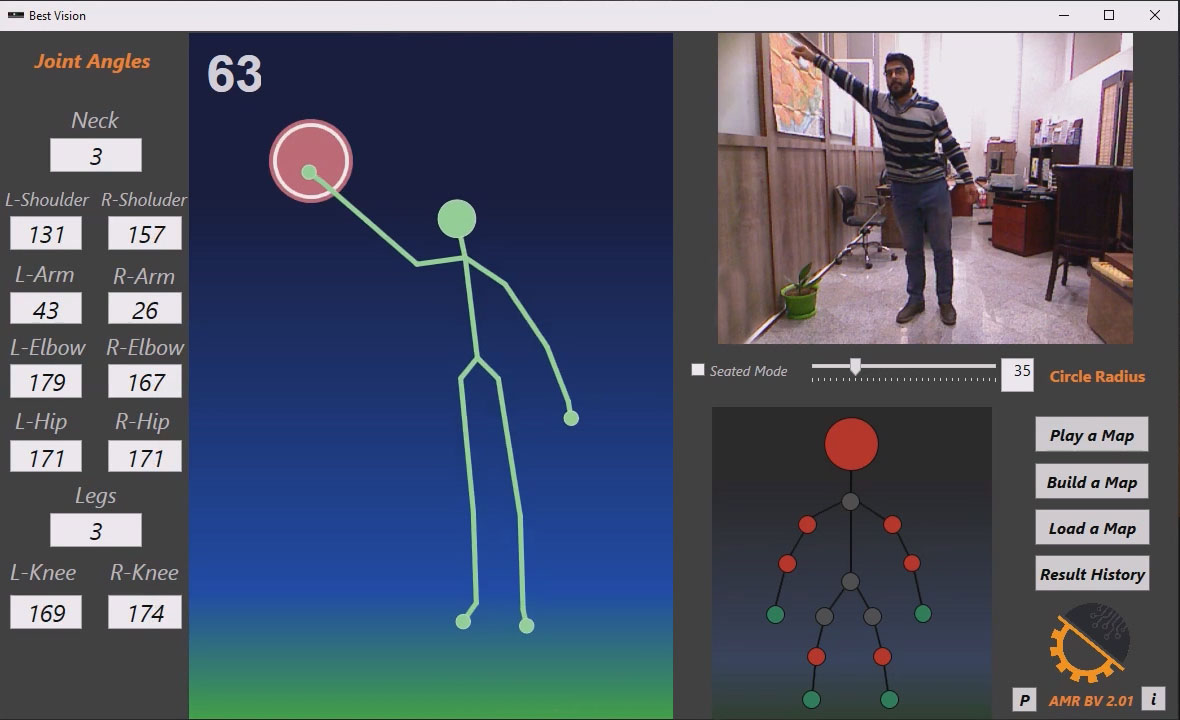Viewport: 1180px width, 720px height.
Task: Click the live camera feed image
Action: [x=925, y=188]
